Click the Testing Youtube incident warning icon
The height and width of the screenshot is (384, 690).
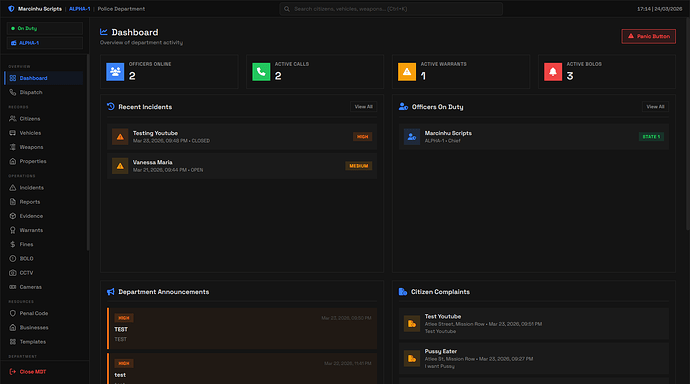pyautogui.click(x=120, y=137)
